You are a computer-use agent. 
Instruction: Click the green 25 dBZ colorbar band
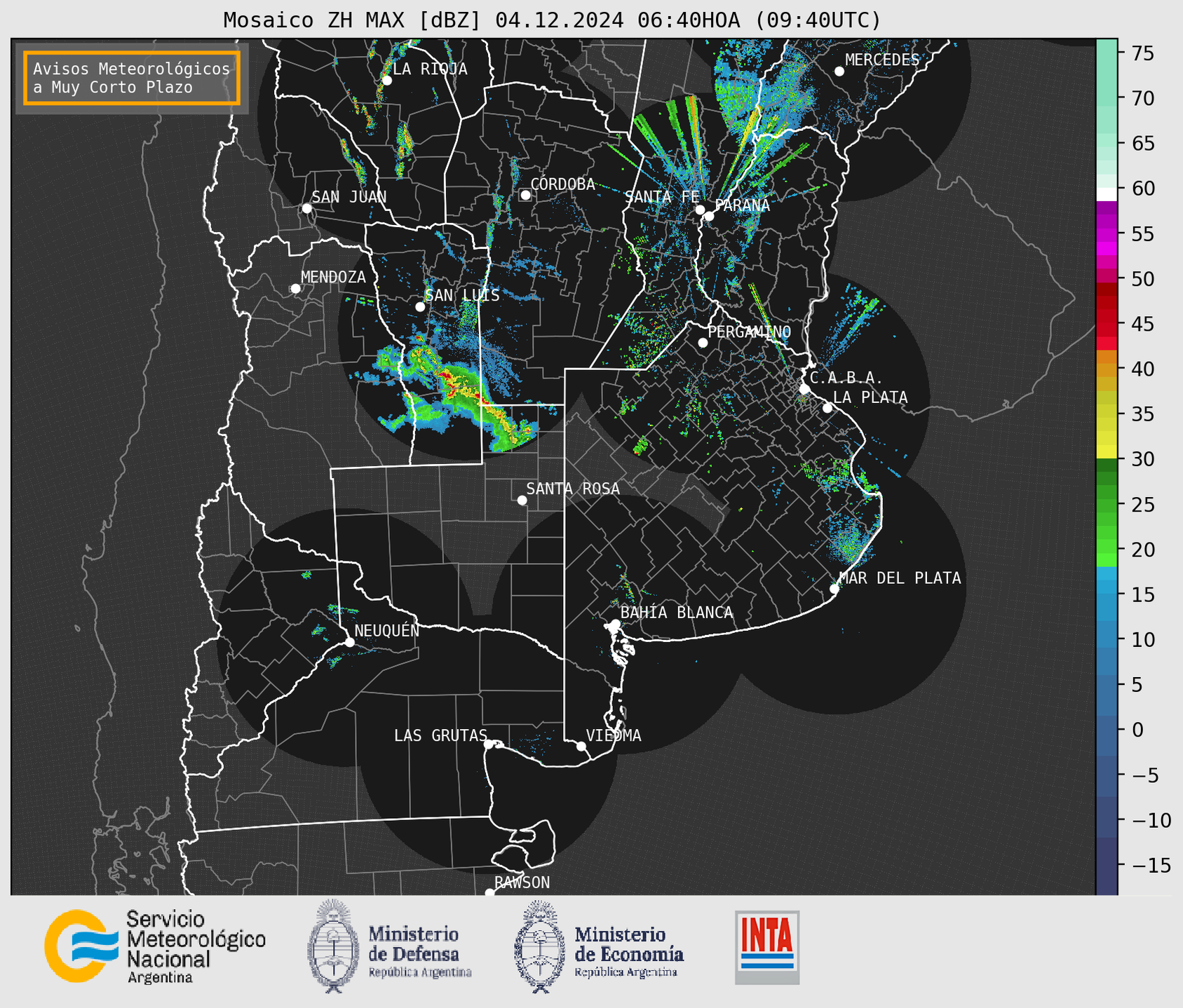pyautogui.click(x=1107, y=505)
